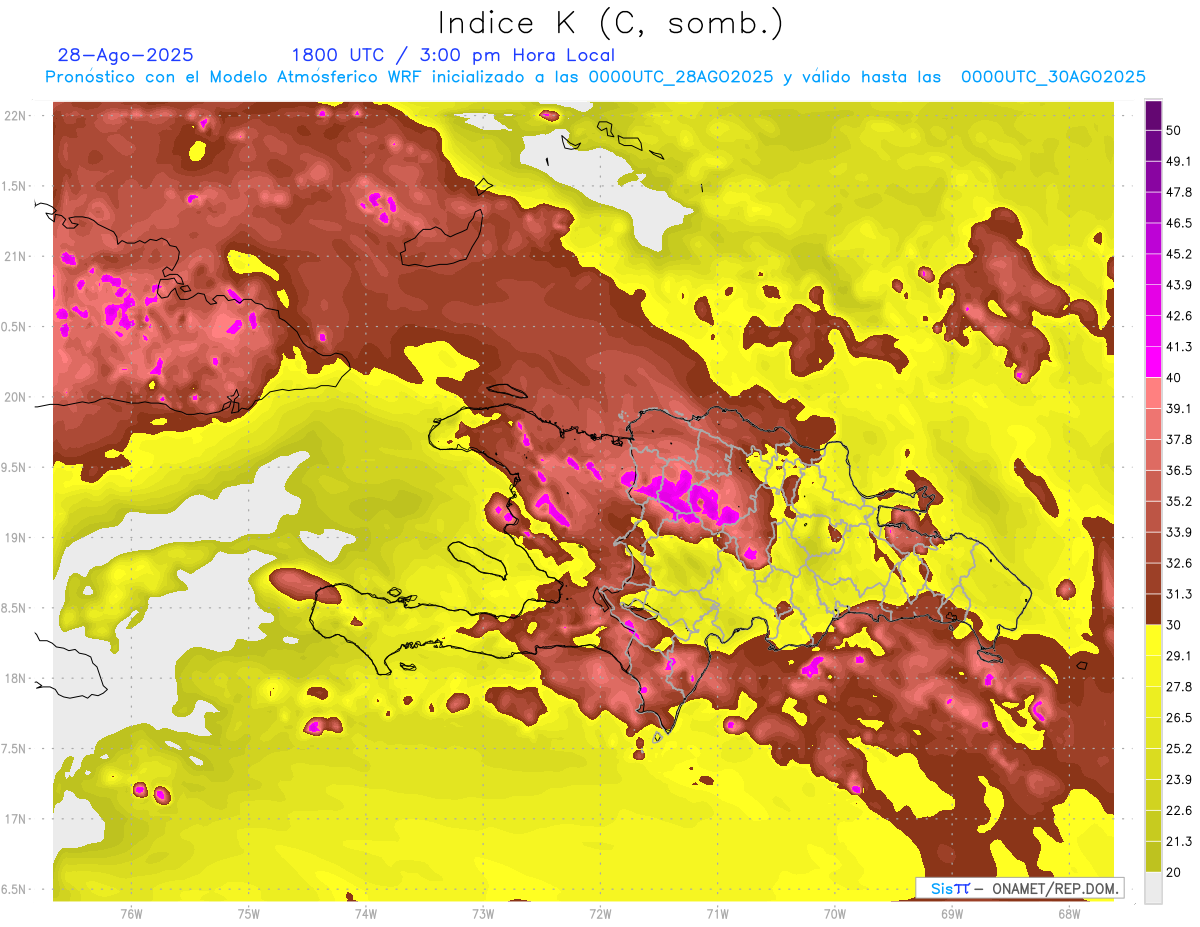Click the colorbar value '32.6'
This screenshot has width=1200, height=927.
coord(1179,563)
